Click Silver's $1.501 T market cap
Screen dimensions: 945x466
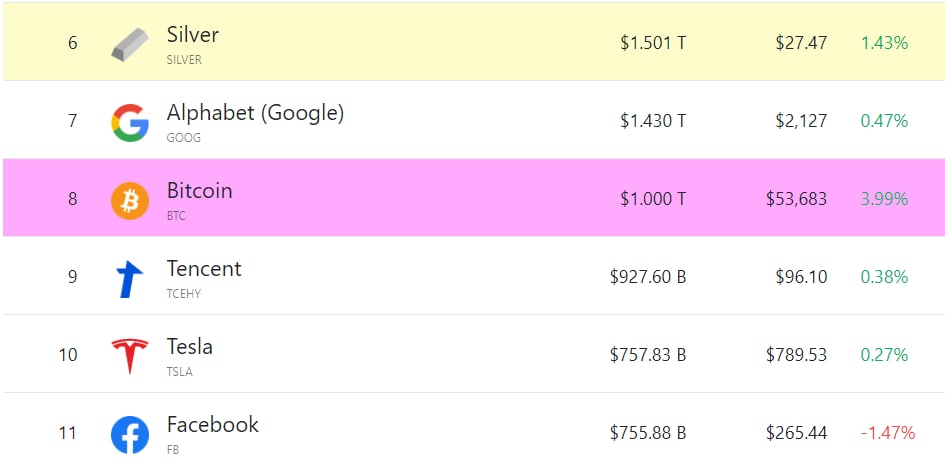point(653,43)
